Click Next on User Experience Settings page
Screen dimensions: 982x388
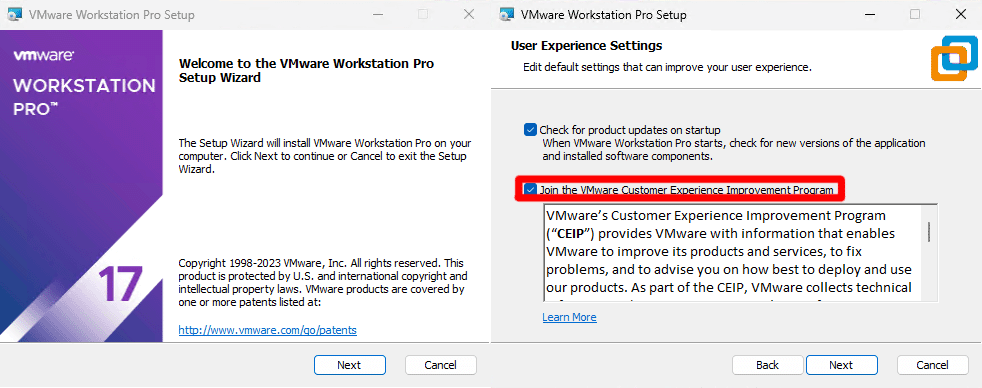click(x=841, y=365)
